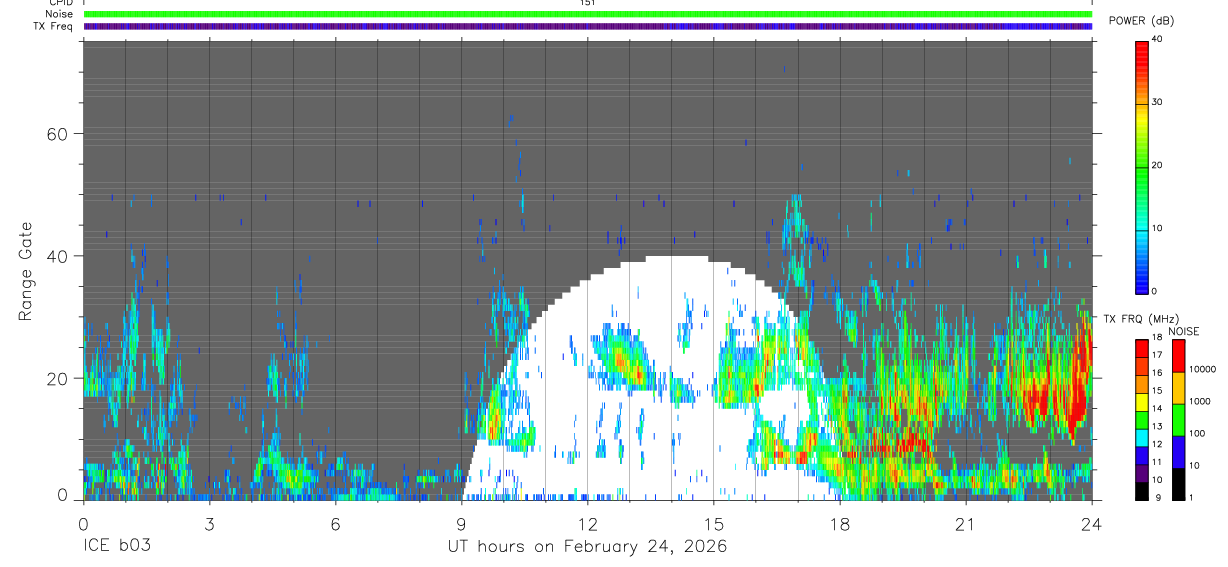Click the purple 10–11 MHz TX FRQ swatch
Viewport: 1228px width, 567px height.
pos(1143,473)
